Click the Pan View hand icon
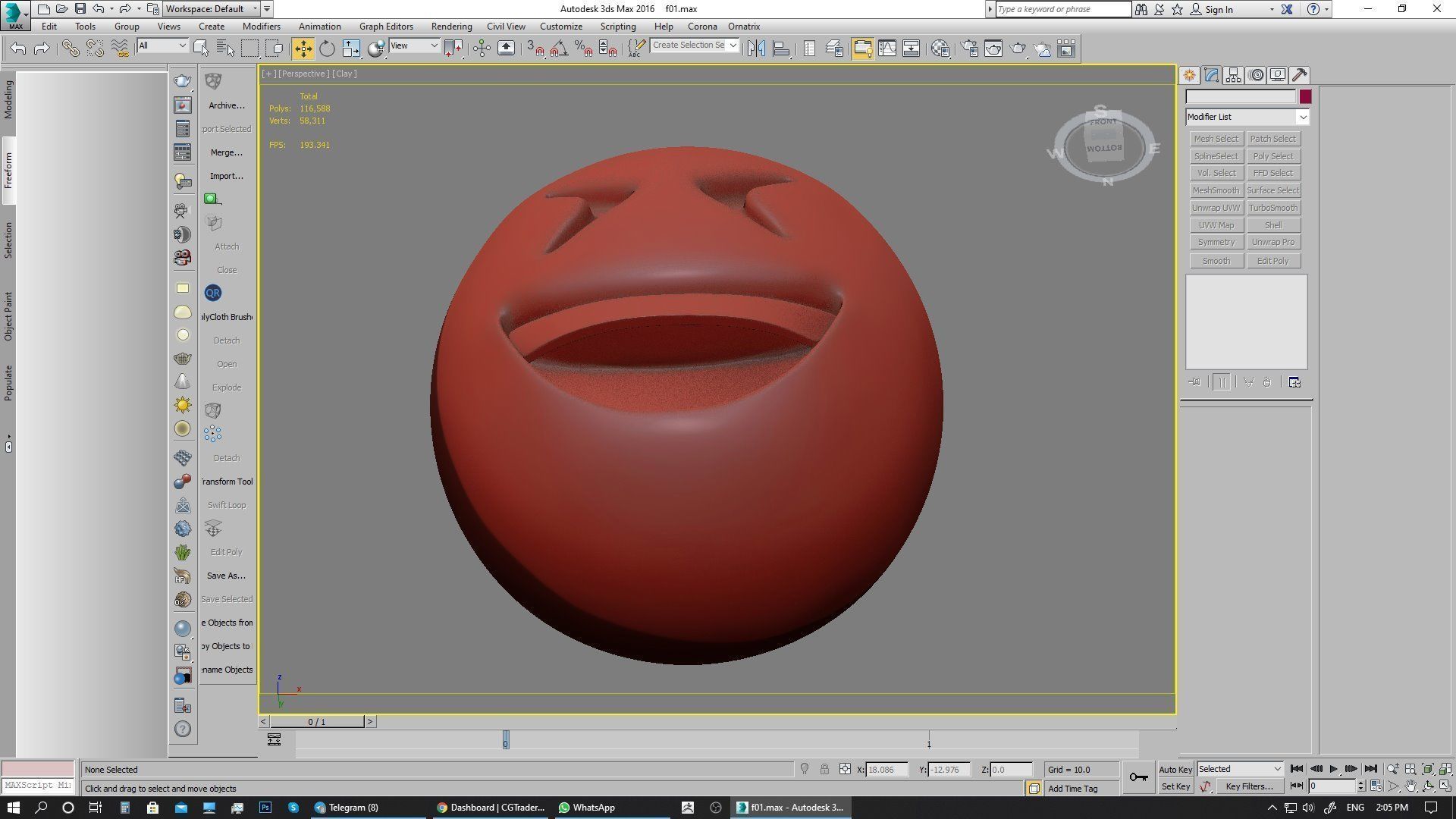The image size is (1456, 819). 1410,786
